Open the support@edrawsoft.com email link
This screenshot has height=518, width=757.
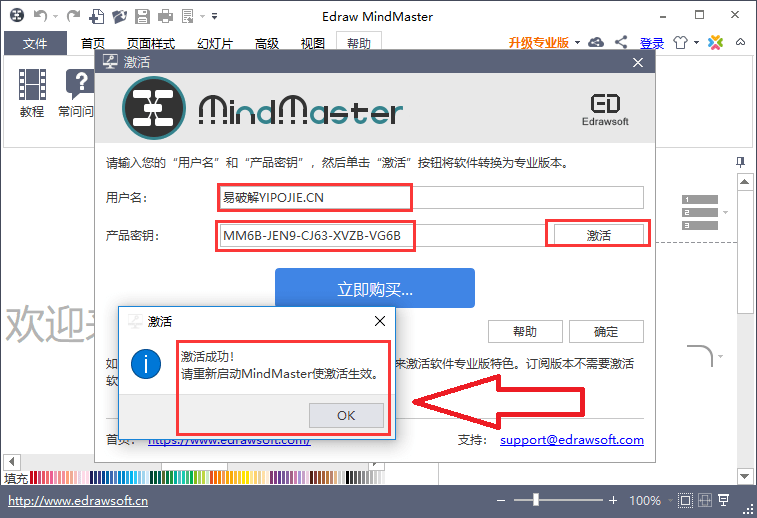[572, 439]
